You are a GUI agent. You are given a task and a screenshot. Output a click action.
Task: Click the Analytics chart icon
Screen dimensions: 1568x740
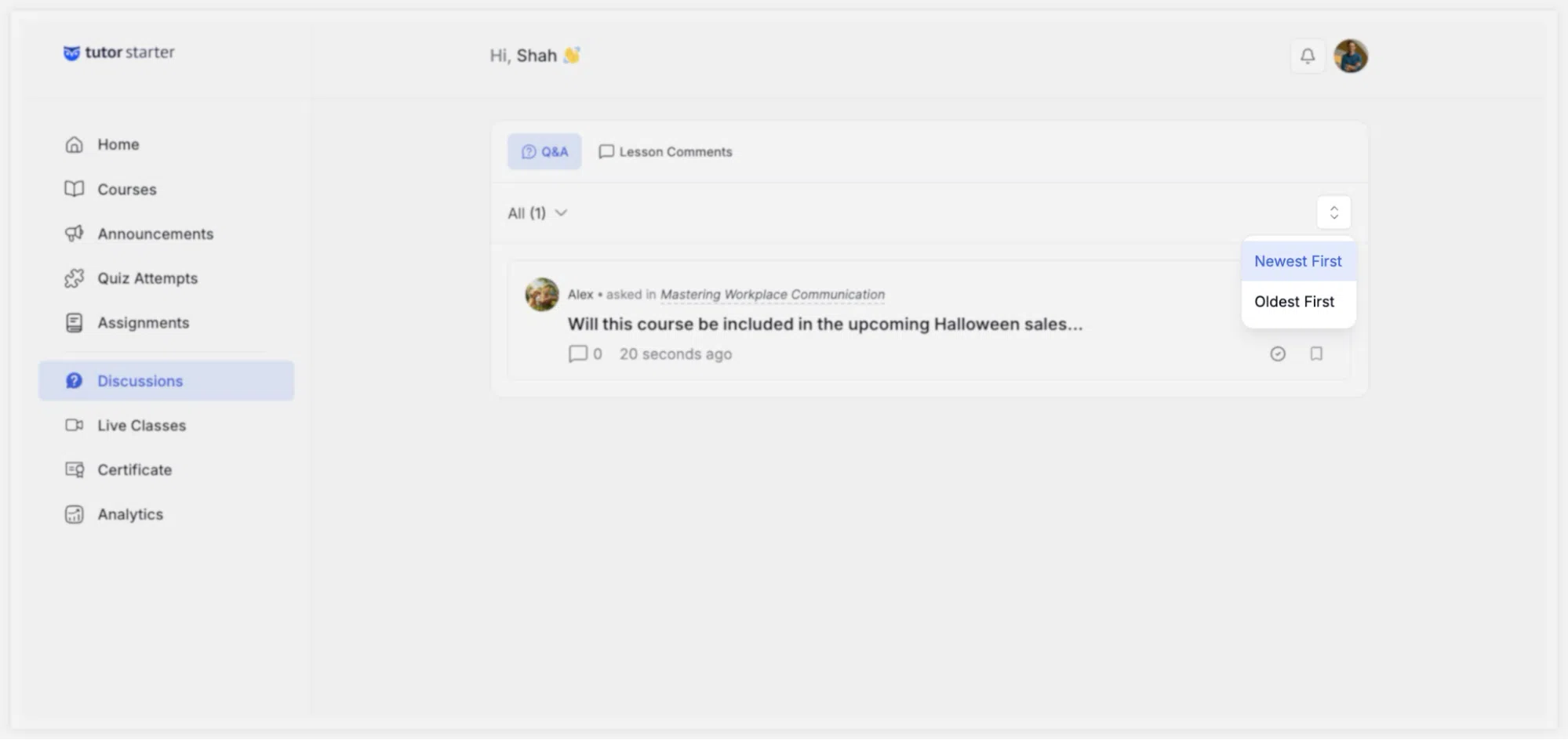coord(74,514)
